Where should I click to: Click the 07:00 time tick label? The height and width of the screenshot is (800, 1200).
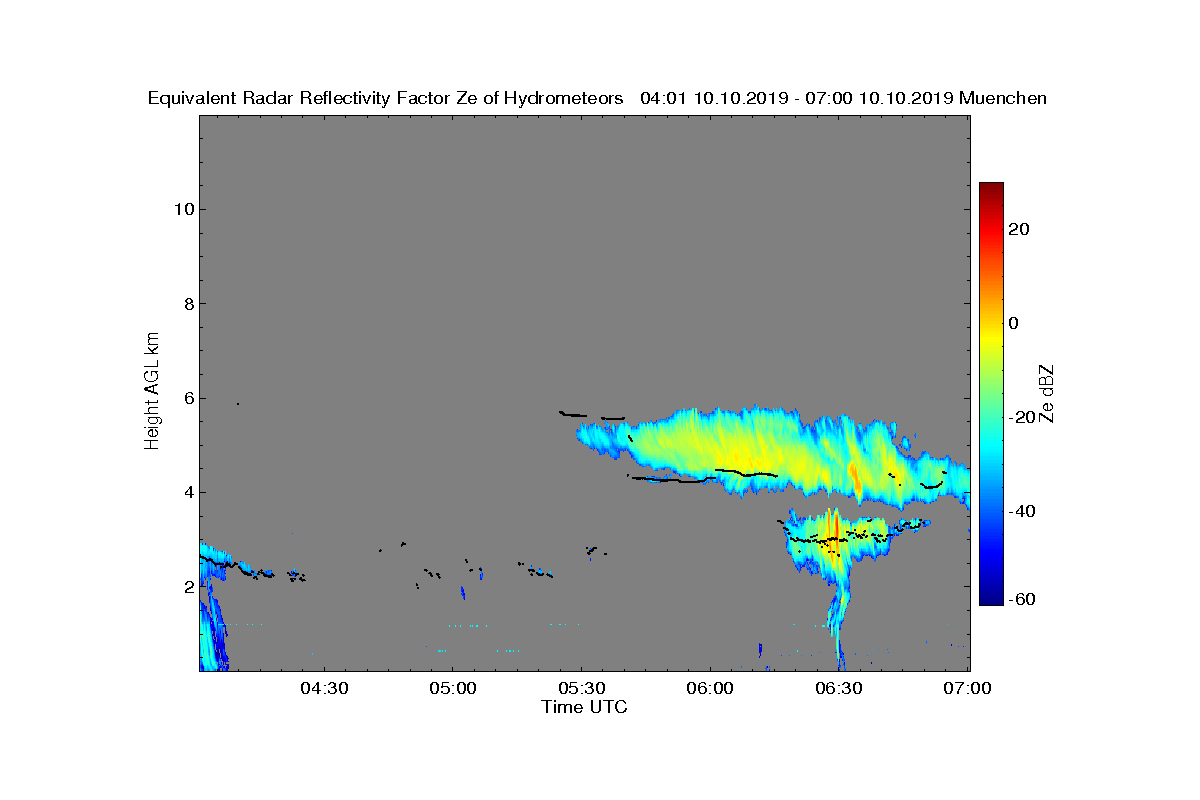click(x=968, y=689)
